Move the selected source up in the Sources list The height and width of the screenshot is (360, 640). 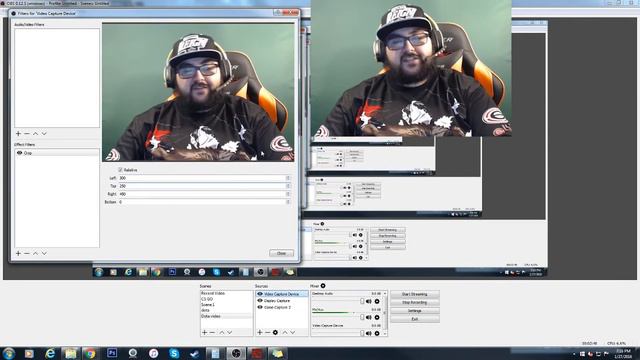(285, 332)
